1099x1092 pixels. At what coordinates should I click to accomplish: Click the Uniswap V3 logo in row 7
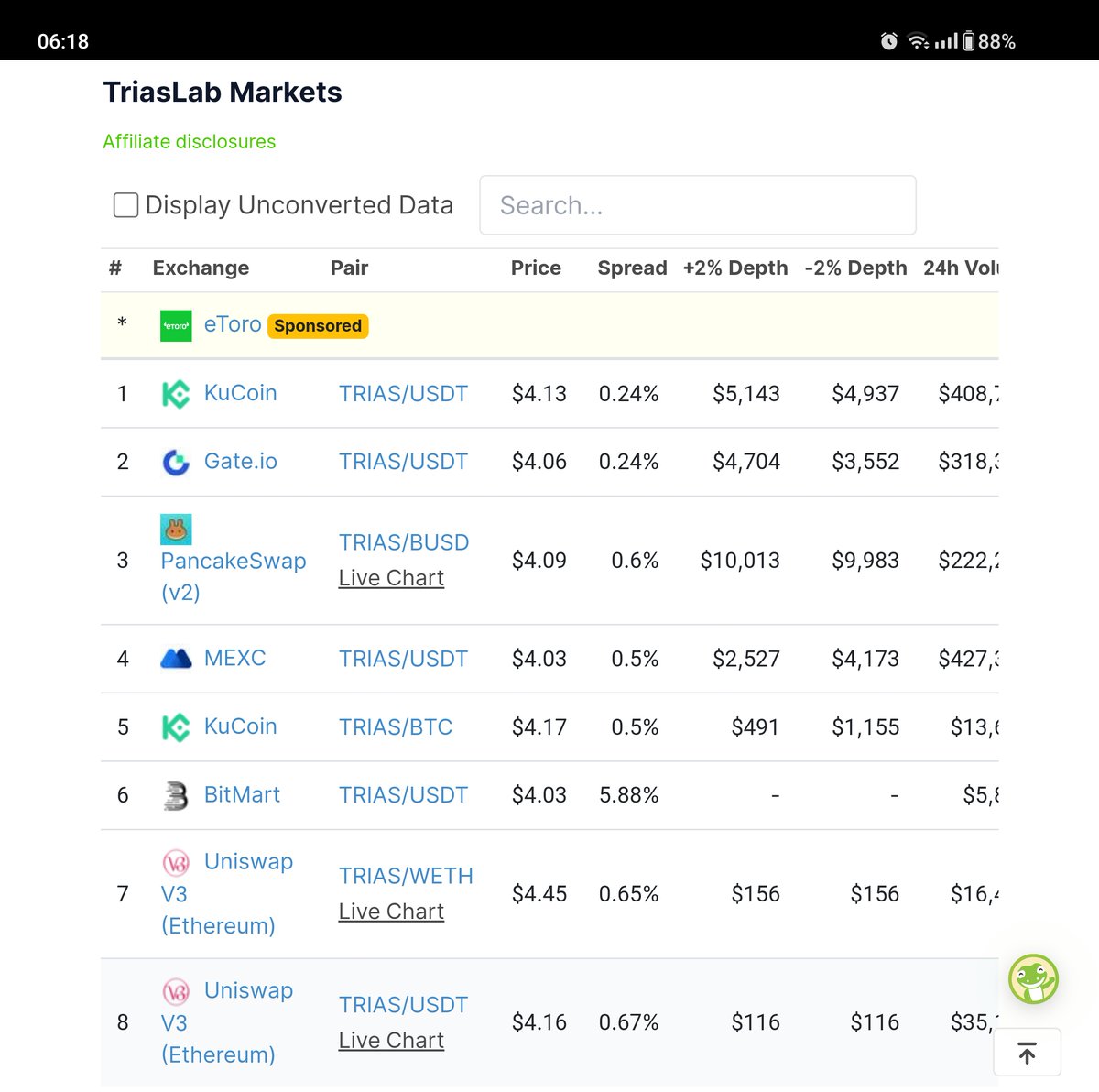click(x=176, y=862)
